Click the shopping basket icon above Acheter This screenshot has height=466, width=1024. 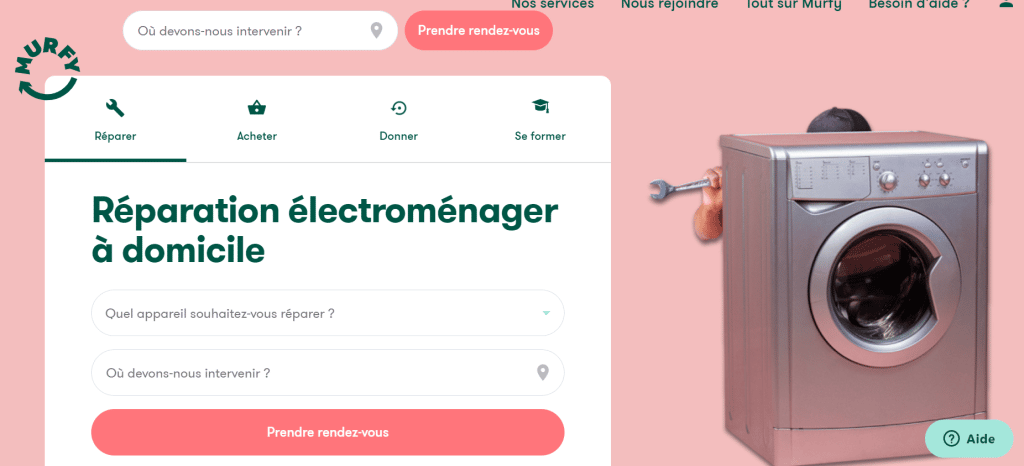coord(257,108)
